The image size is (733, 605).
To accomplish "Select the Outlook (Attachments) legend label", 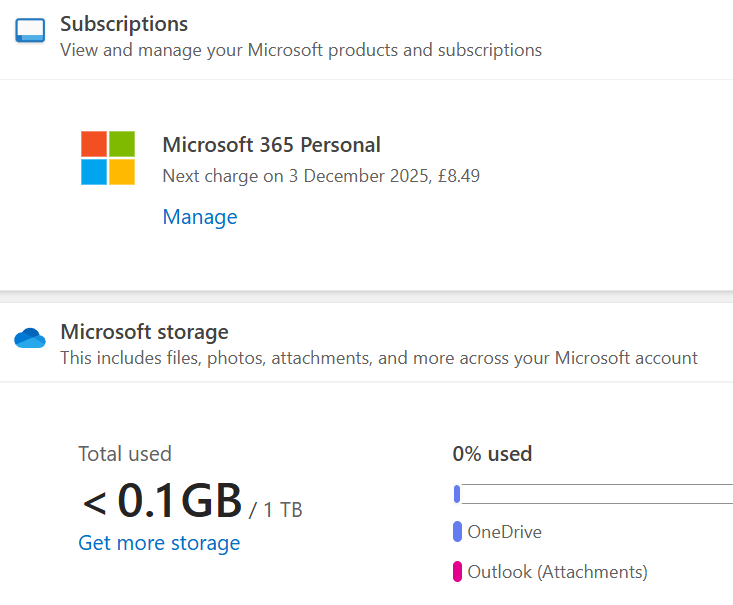I will 557,572.
